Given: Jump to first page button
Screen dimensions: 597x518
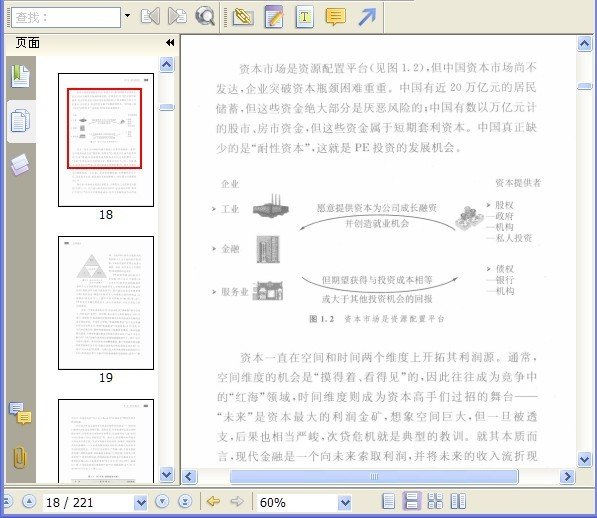Looking at the screenshot, I should click(7, 502).
